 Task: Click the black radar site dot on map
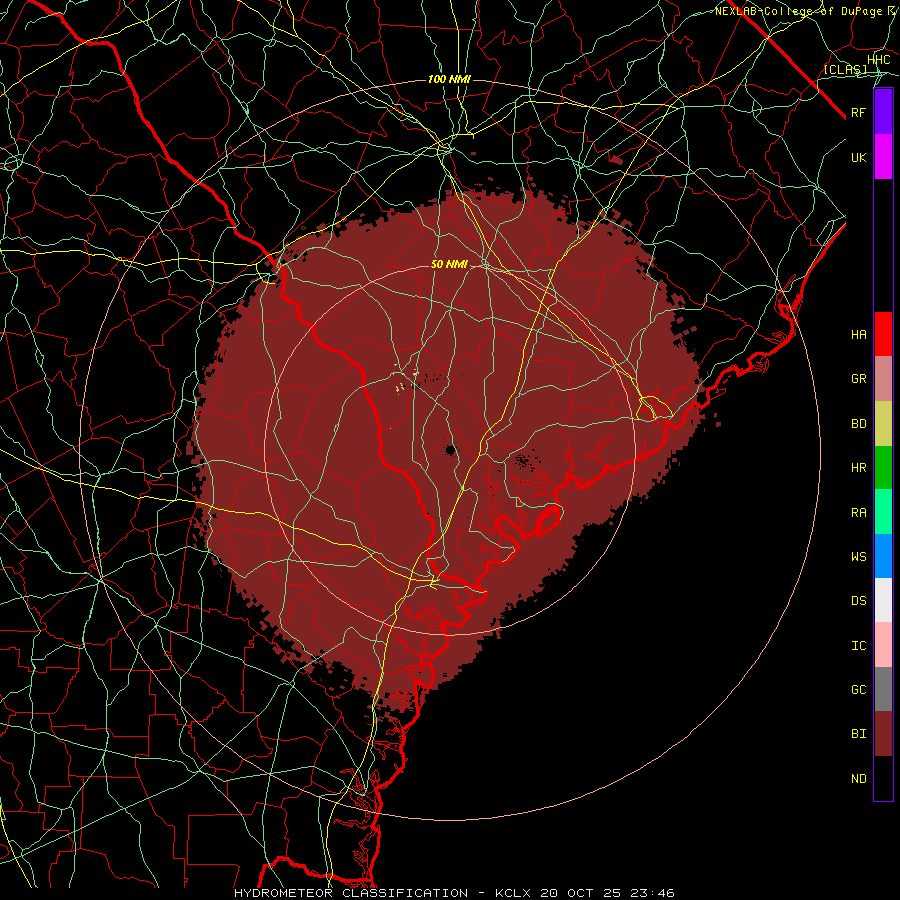pos(451,450)
